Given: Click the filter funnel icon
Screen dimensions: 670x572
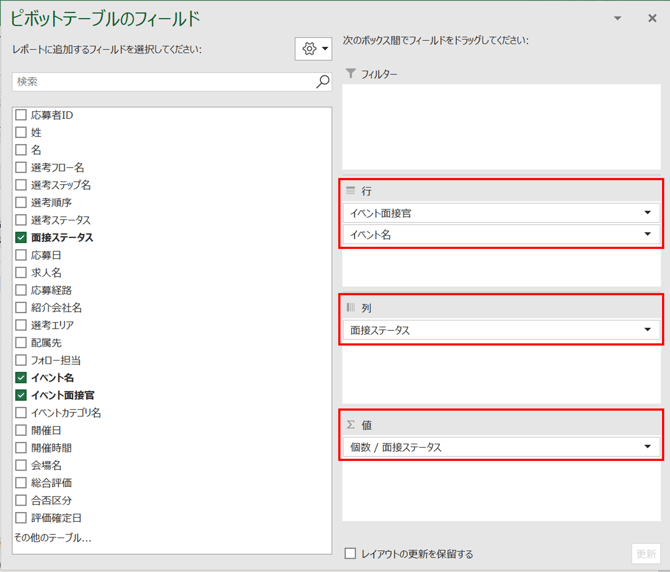Looking at the screenshot, I should [x=350, y=73].
